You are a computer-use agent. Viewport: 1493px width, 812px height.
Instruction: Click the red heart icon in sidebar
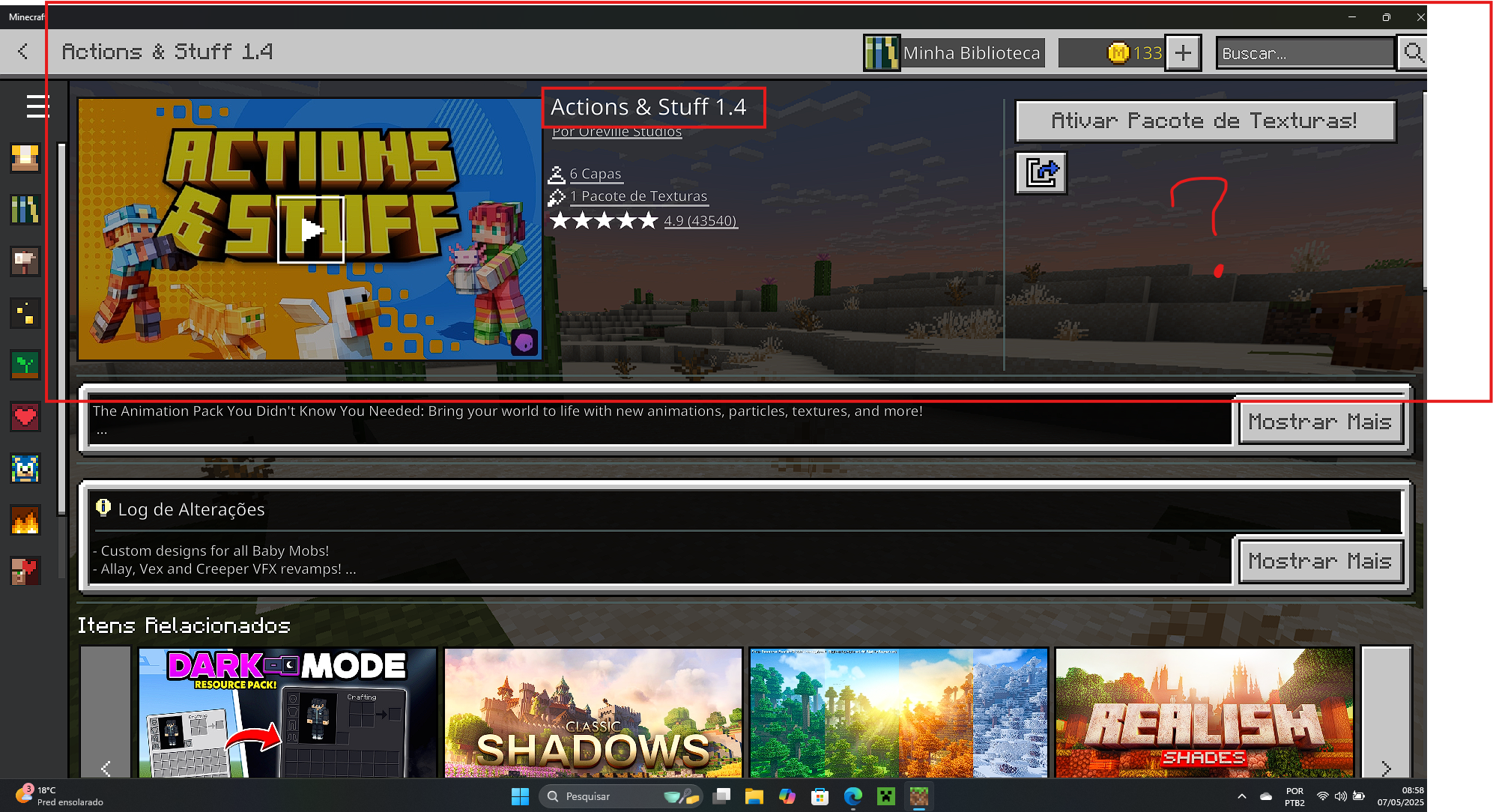click(x=25, y=416)
